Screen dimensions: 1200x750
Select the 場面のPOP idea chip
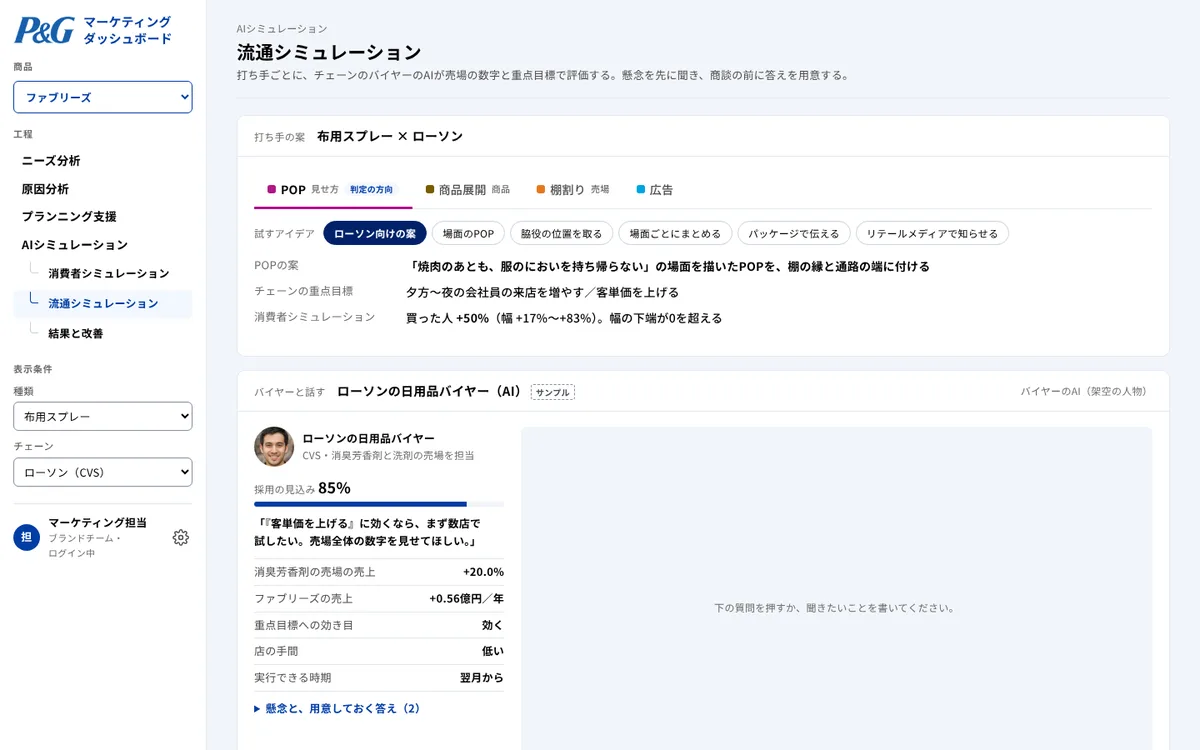coord(468,233)
